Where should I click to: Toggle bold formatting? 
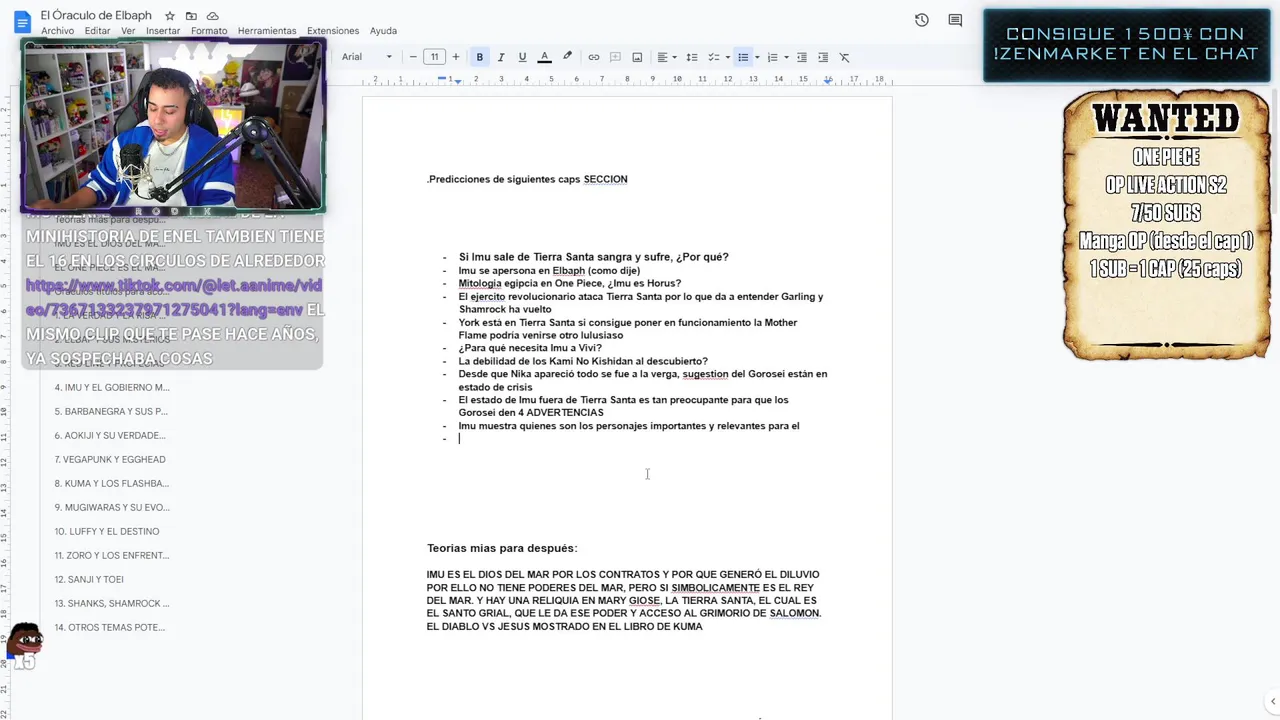(x=479, y=57)
